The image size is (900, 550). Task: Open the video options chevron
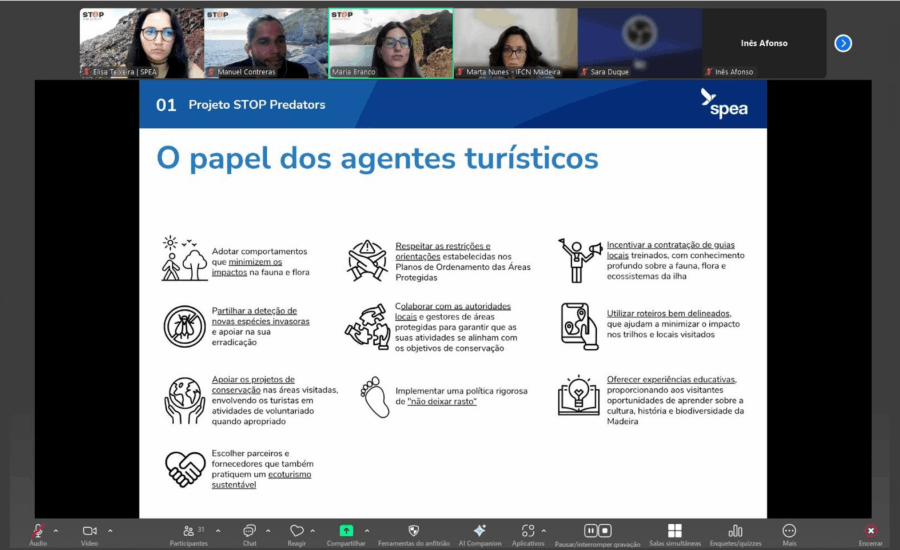(110, 530)
